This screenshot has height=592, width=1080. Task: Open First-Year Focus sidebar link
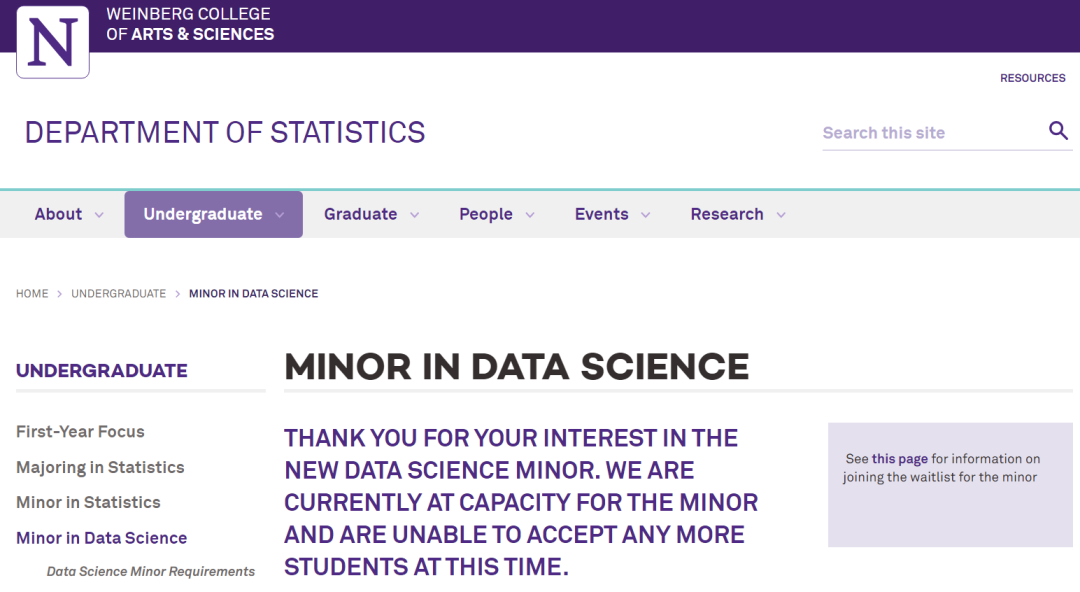click(x=80, y=432)
